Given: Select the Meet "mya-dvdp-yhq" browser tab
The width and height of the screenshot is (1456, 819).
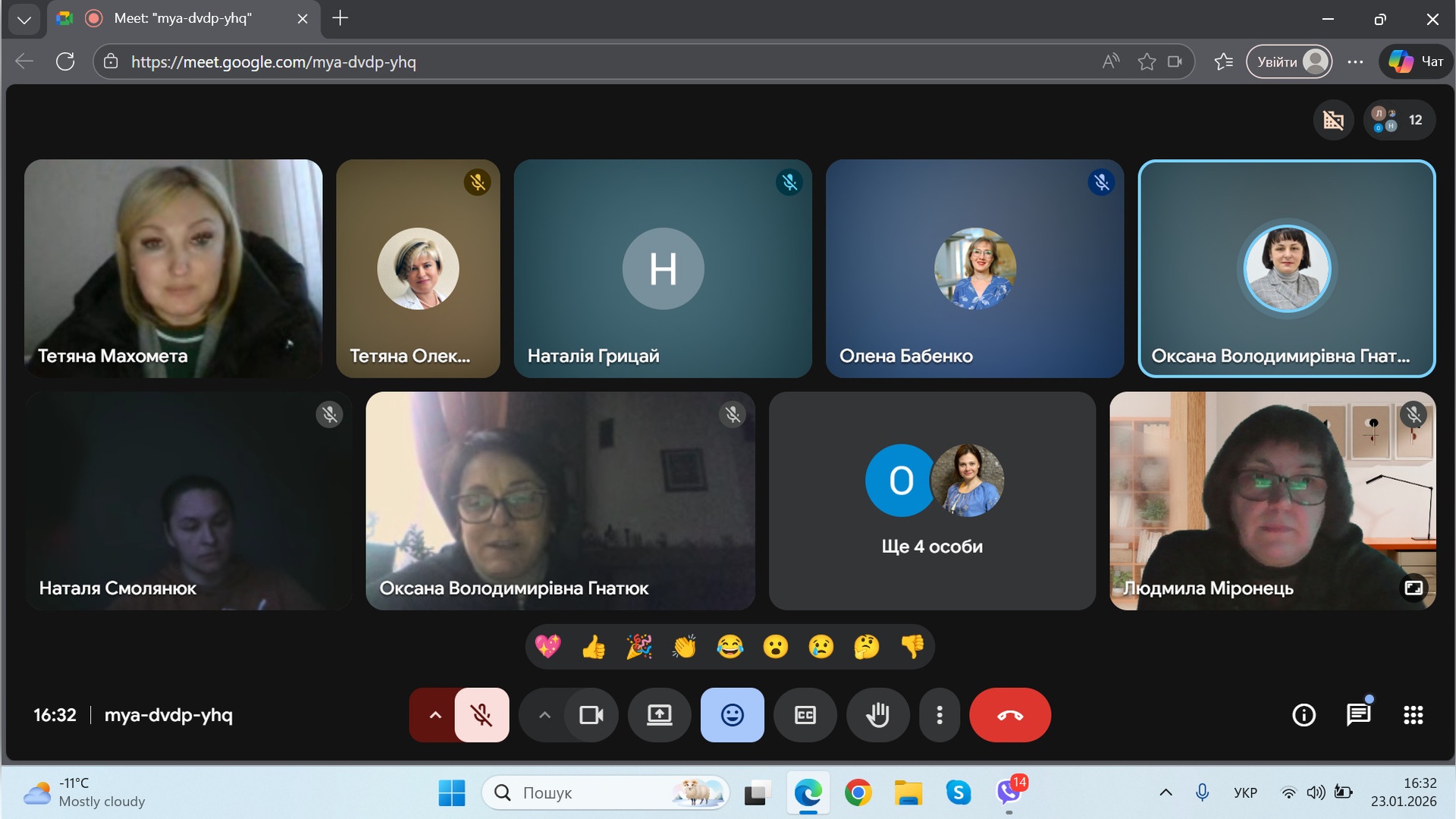Looking at the screenshot, I should [183, 18].
